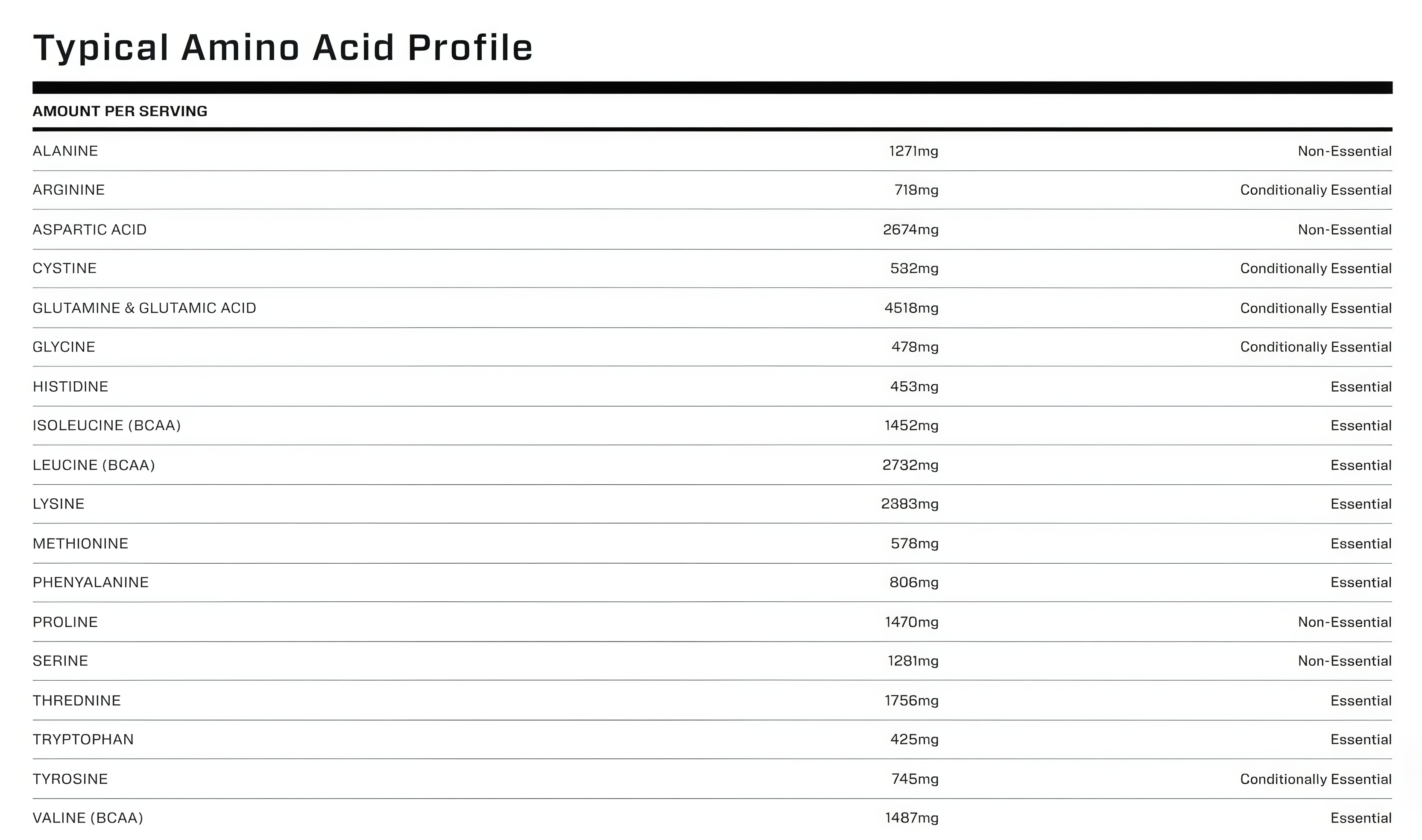Viewport: 1422px width, 840px height.
Task: Click Conditionally Essential beside Cystine
Action: tap(1316, 268)
